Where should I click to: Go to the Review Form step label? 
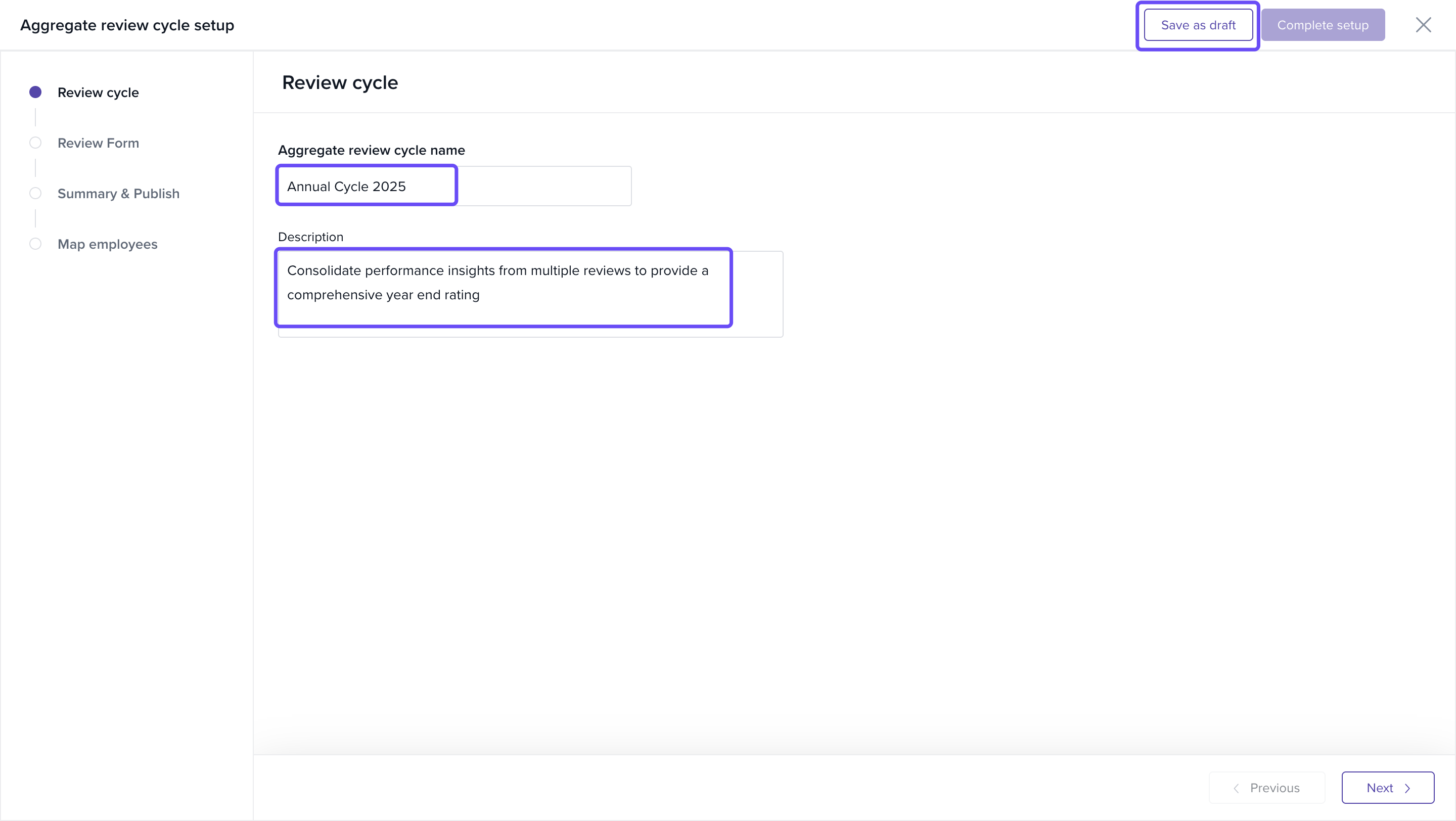point(98,143)
